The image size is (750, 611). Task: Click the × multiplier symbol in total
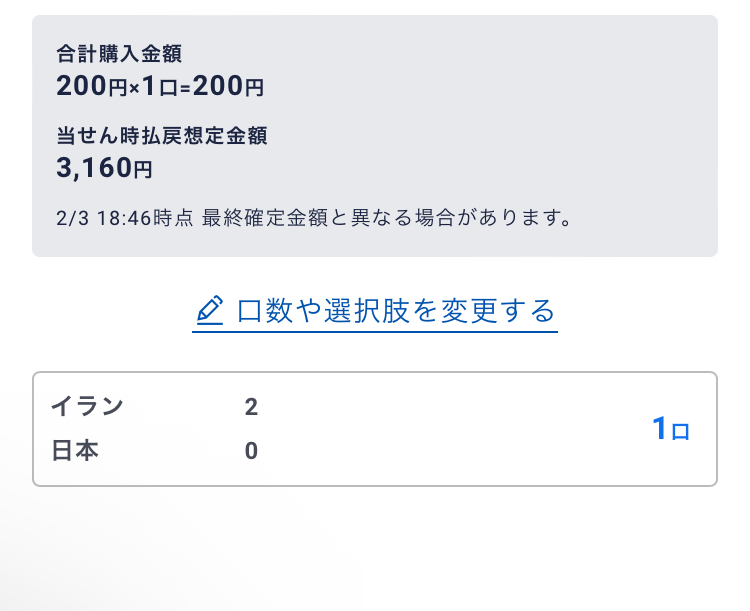pyautogui.click(x=134, y=89)
